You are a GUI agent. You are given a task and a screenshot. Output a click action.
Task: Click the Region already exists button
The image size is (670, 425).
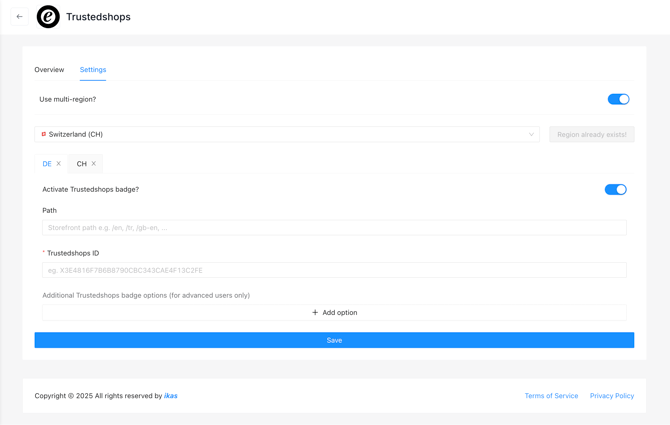(592, 135)
